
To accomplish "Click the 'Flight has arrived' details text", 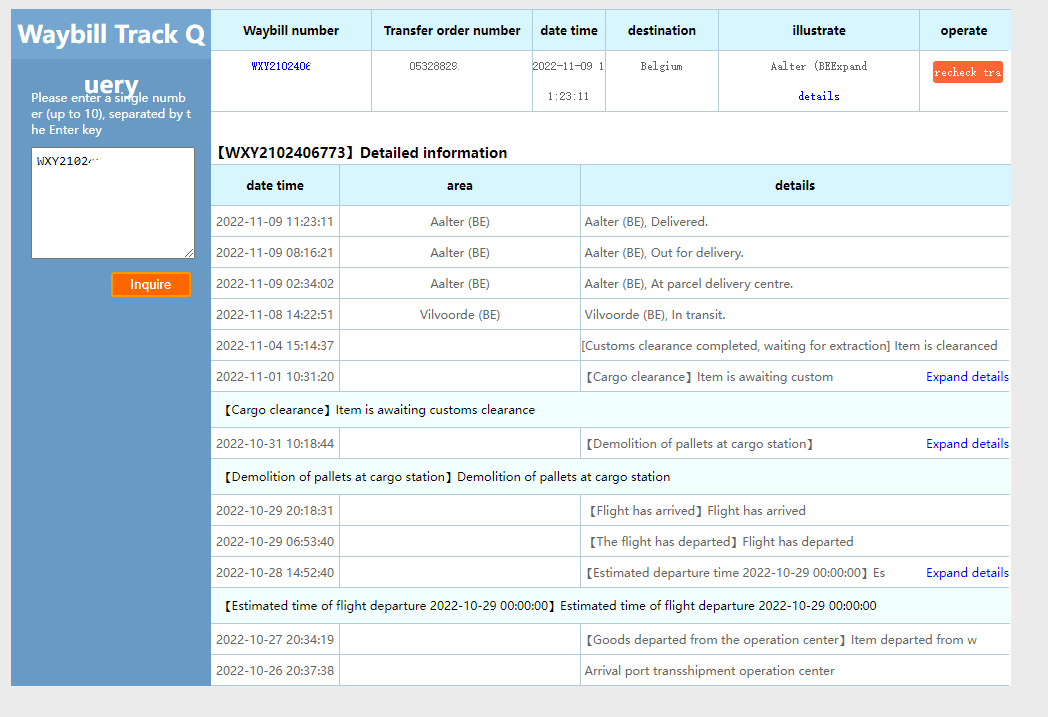I will click(698, 511).
